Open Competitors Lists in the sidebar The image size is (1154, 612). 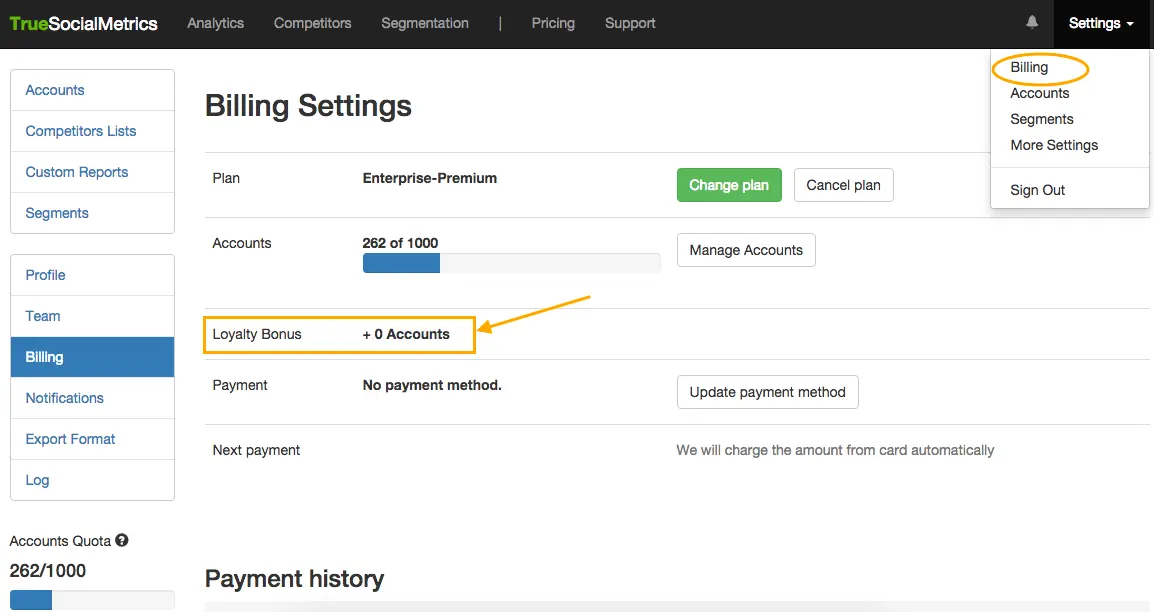81,131
